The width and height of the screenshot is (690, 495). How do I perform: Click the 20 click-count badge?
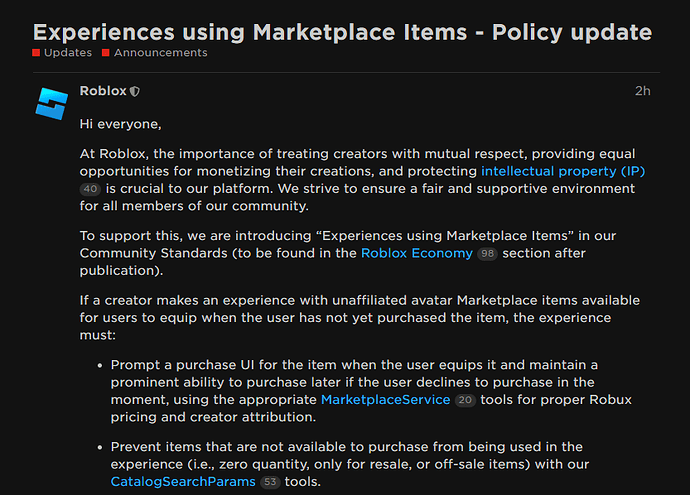click(465, 400)
